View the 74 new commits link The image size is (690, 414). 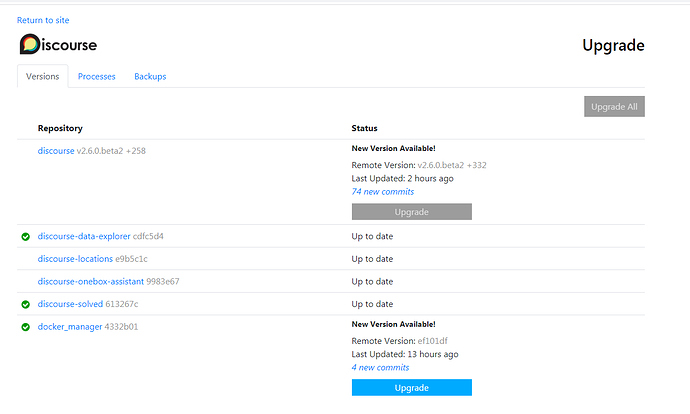pyautogui.click(x=383, y=191)
